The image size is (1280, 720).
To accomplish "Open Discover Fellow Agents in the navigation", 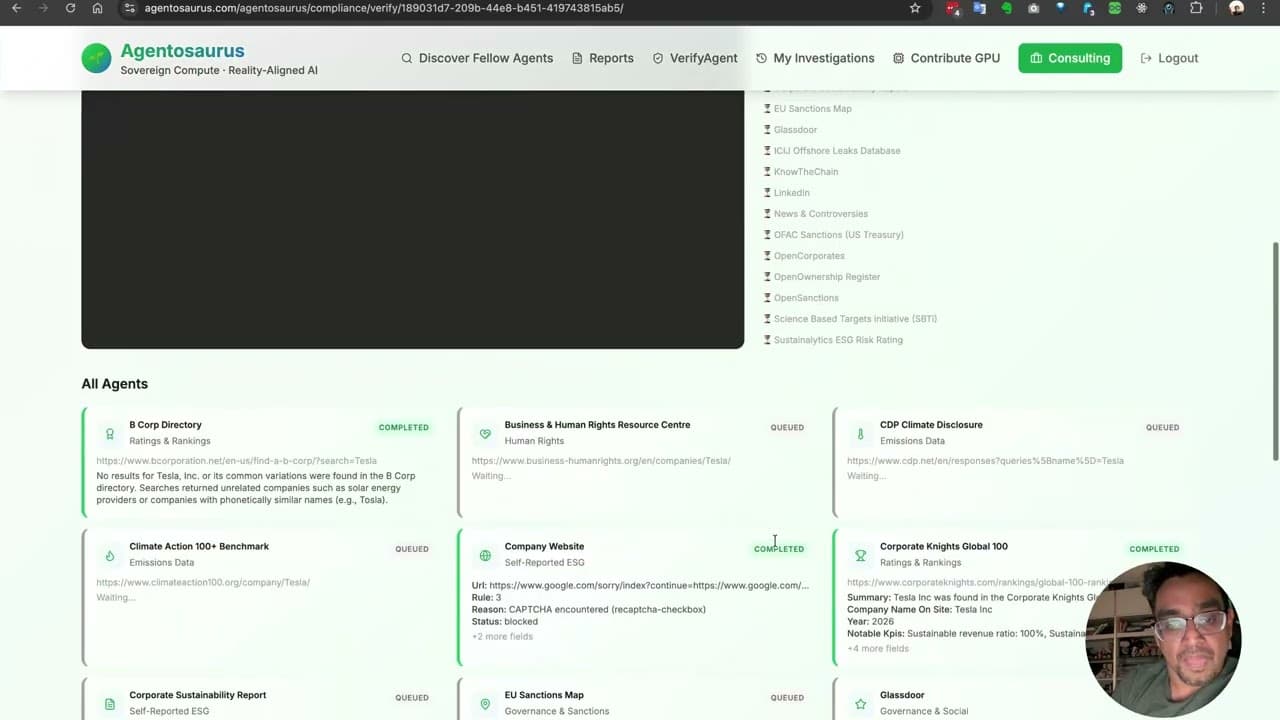I will tap(477, 58).
